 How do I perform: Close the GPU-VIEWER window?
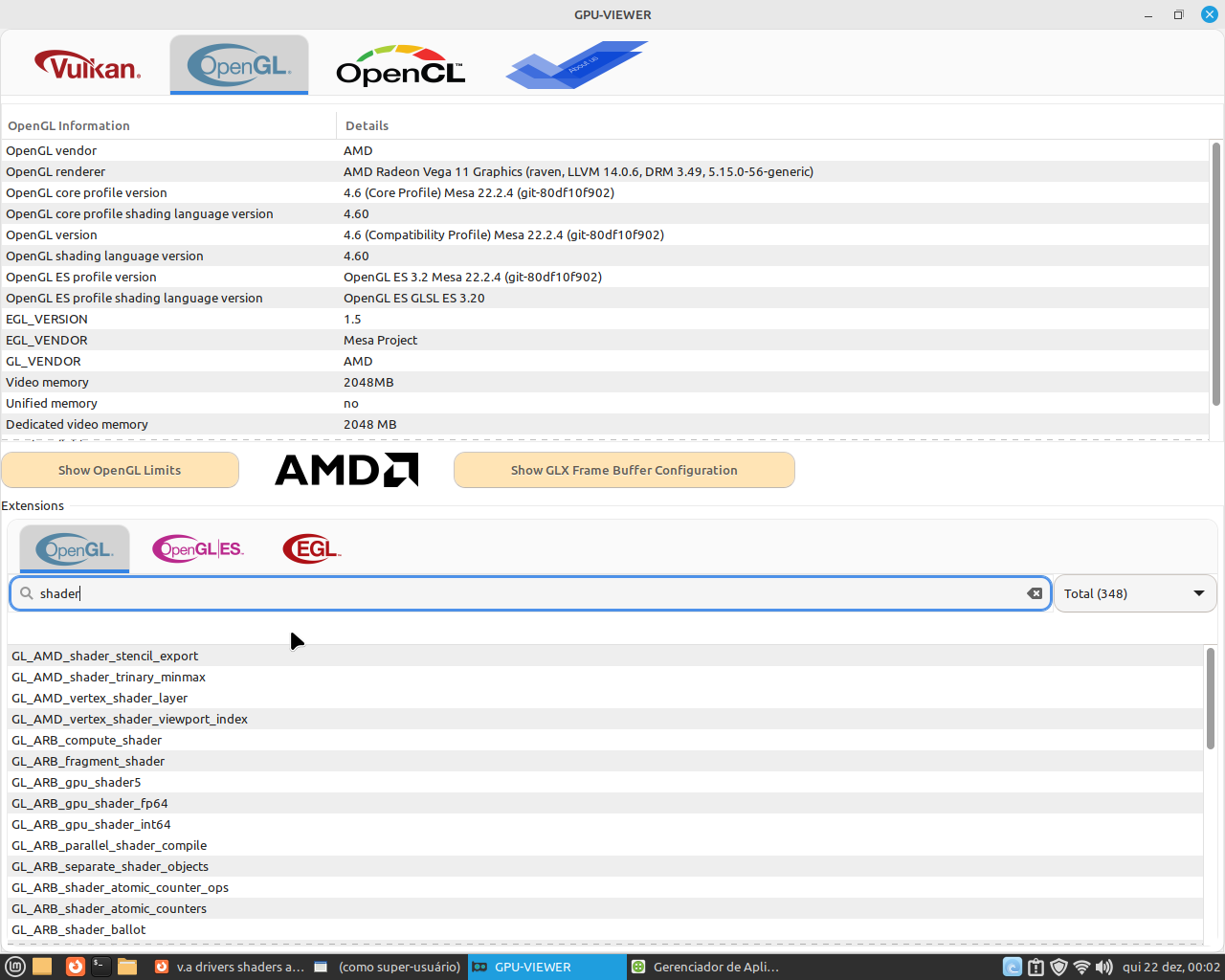click(x=1209, y=14)
